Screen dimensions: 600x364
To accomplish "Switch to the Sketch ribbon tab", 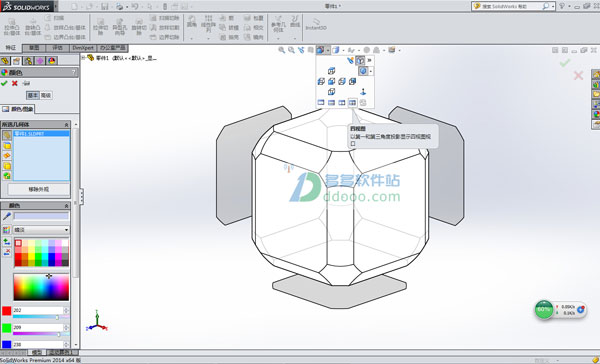I will coord(34,48).
